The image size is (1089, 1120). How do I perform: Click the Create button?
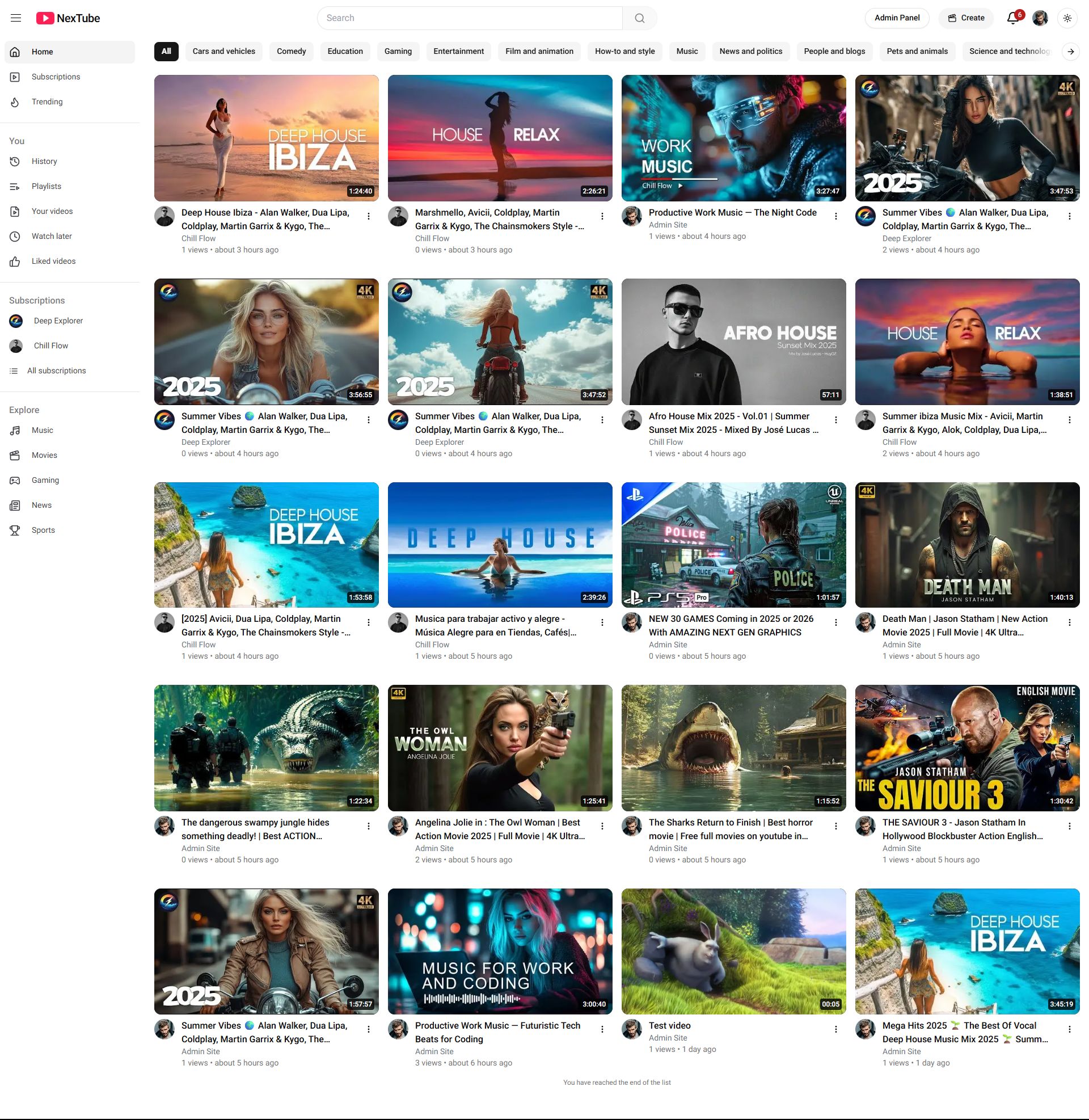pyautogui.click(x=966, y=18)
